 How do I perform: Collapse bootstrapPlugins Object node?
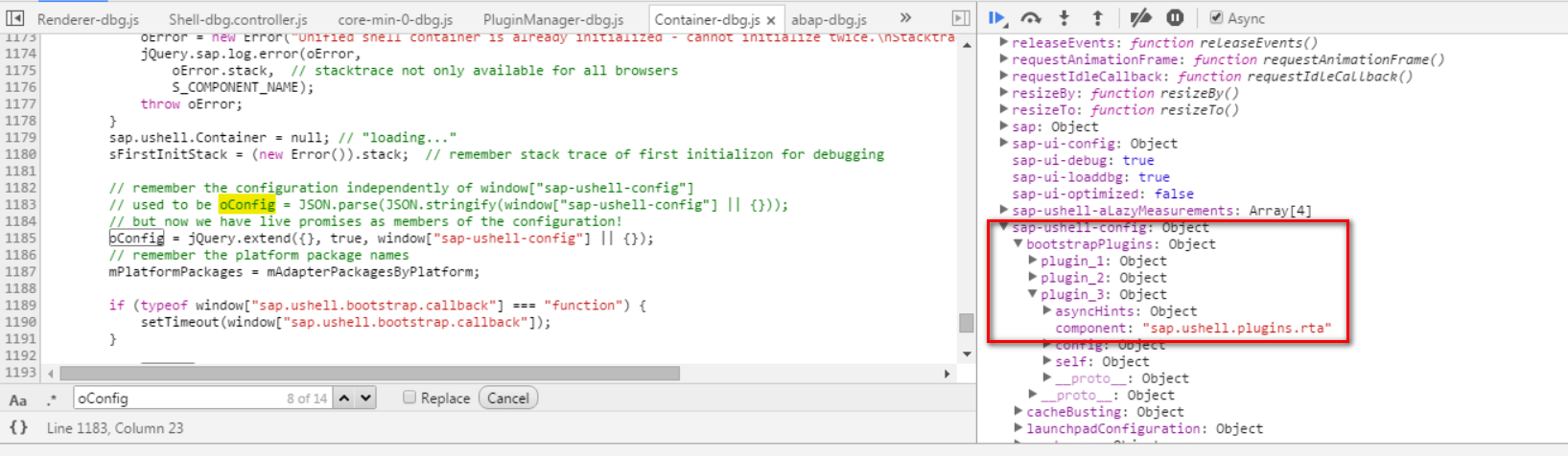[x=1018, y=244]
